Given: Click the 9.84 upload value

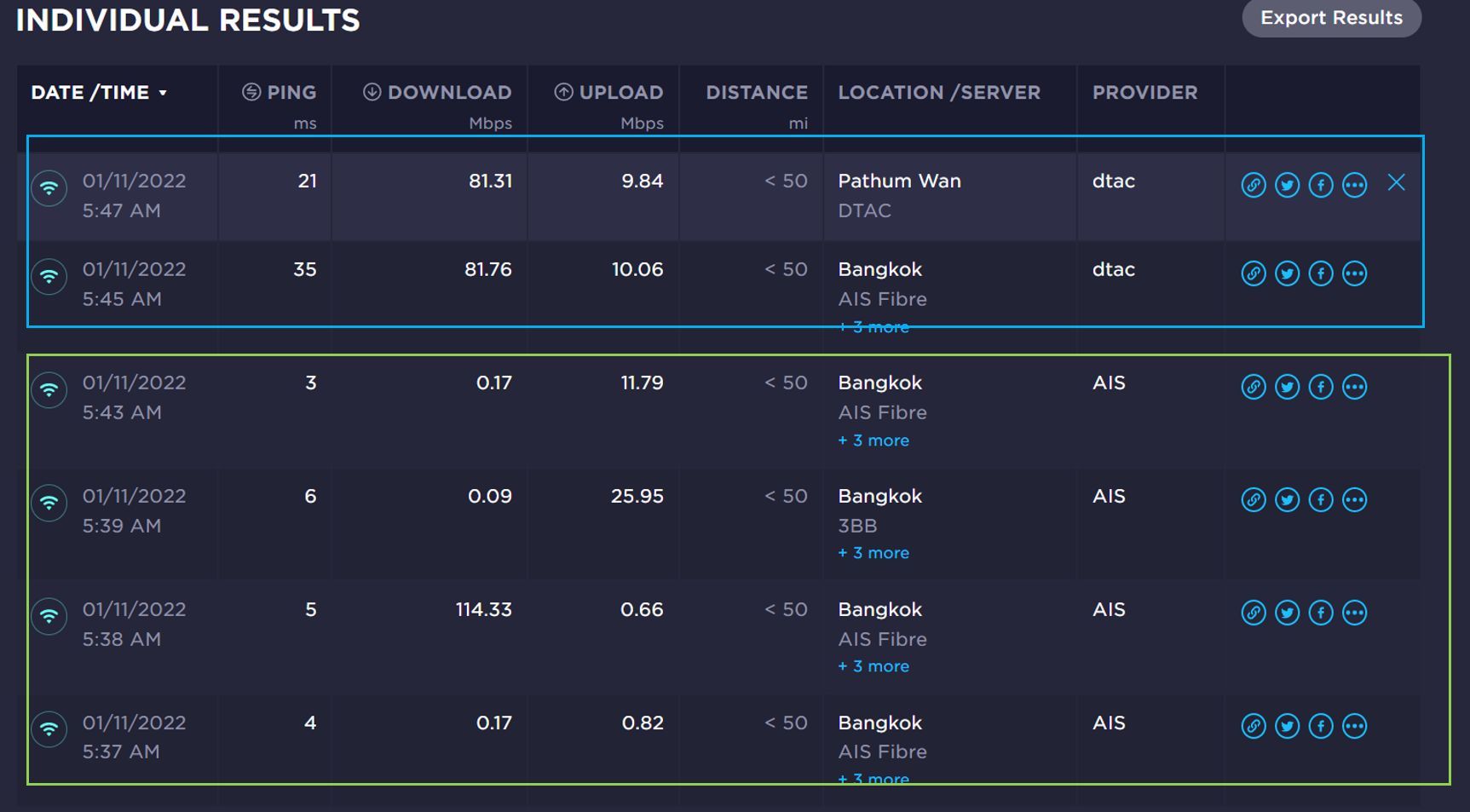Looking at the screenshot, I should point(643,181).
